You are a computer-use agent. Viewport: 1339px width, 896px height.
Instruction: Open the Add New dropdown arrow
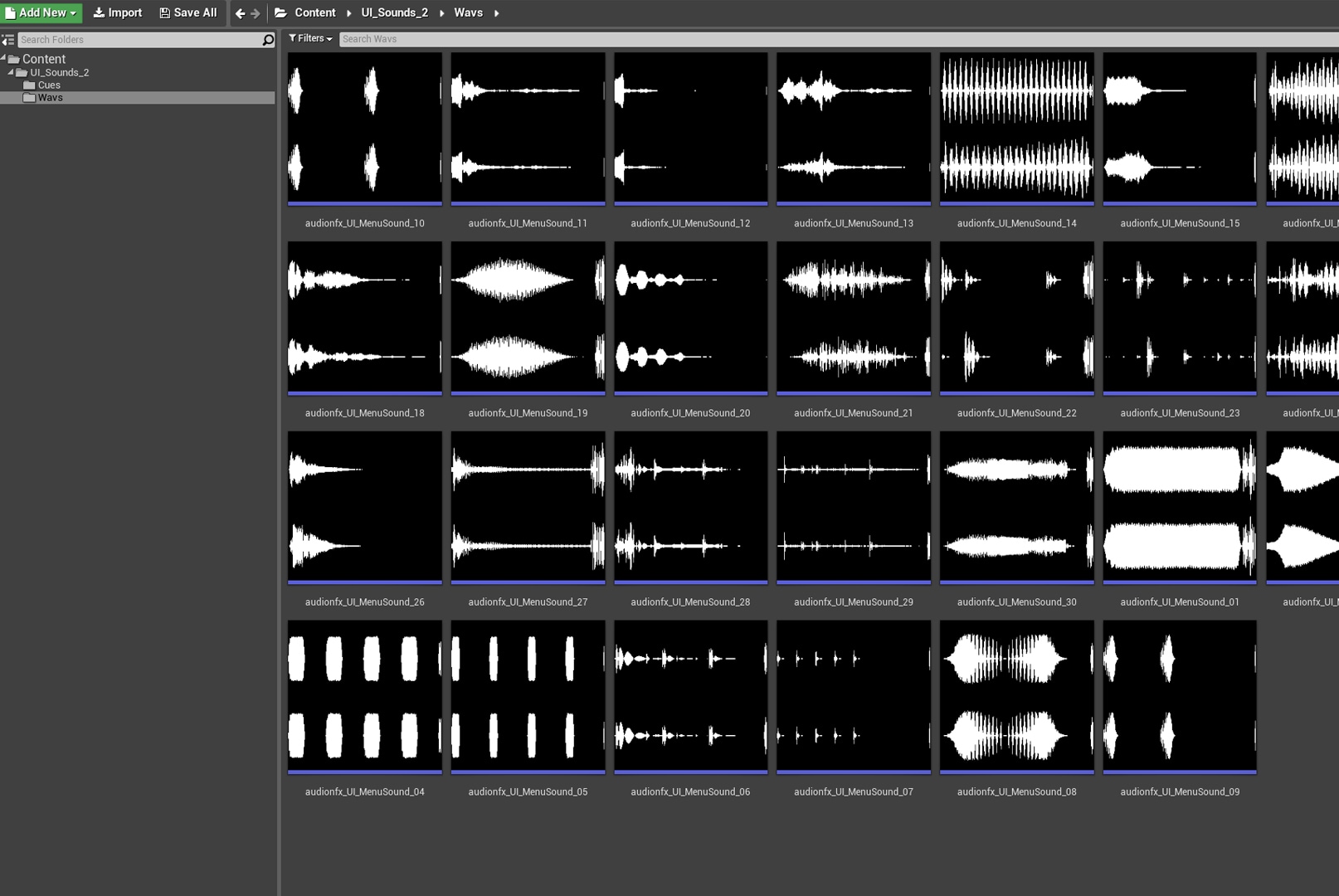(x=73, y=12)
